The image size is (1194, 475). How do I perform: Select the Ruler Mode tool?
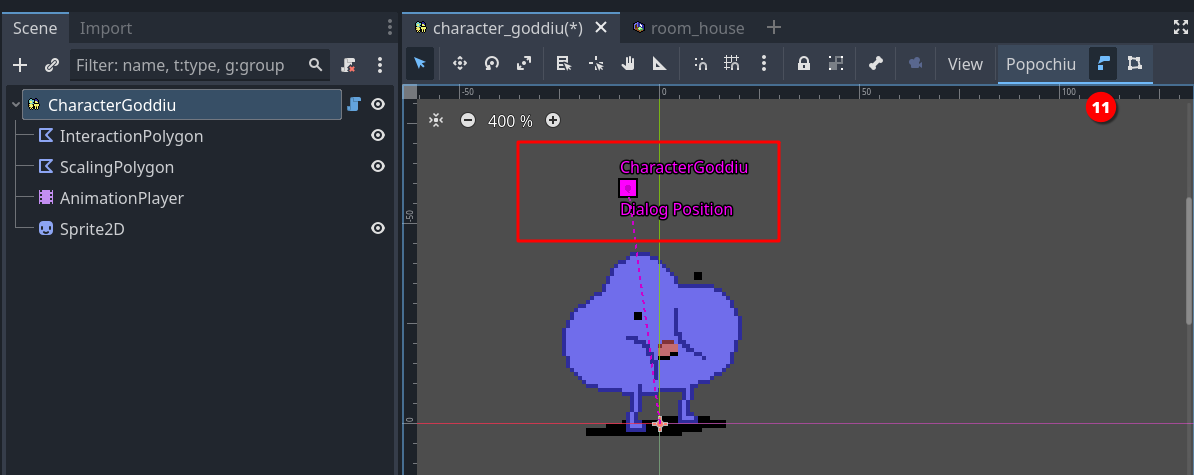(x=660, y=64)
